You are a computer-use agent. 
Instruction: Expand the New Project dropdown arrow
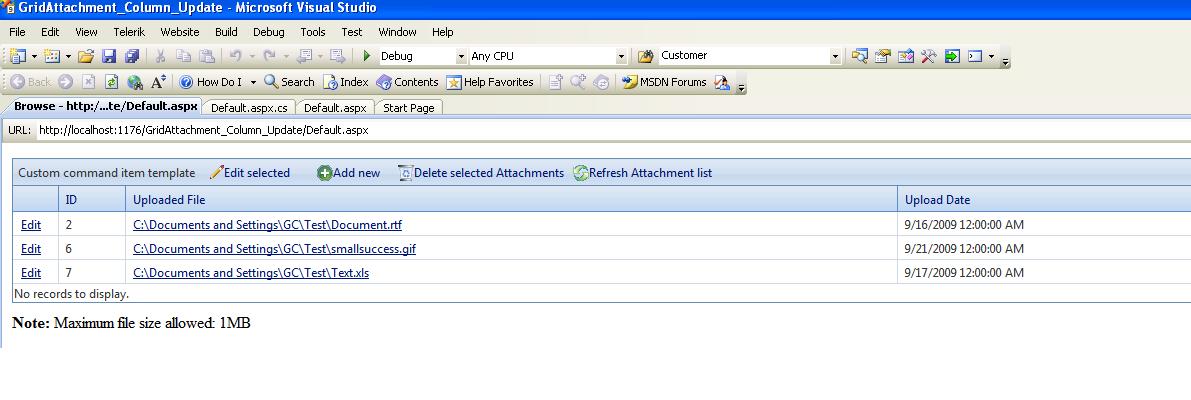pyautogui.click(x=34, y=56)
